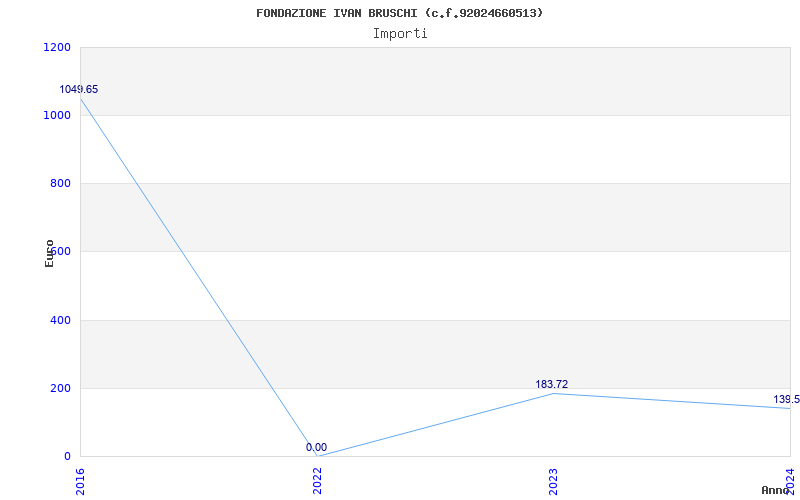The image size is (800, 500).
Task: Select the Importi subtitle text
Action: [400, 34]
